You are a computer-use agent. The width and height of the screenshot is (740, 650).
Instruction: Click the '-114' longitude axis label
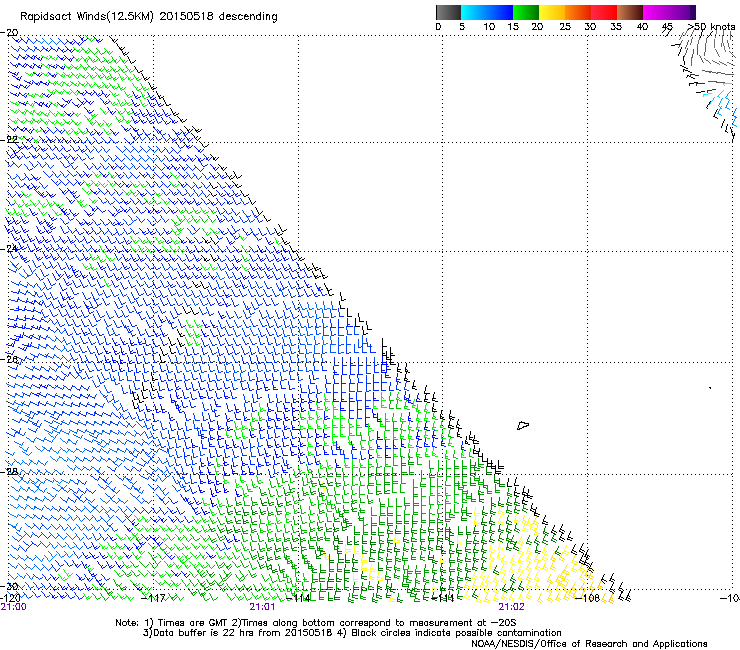(x=299, y=598)
